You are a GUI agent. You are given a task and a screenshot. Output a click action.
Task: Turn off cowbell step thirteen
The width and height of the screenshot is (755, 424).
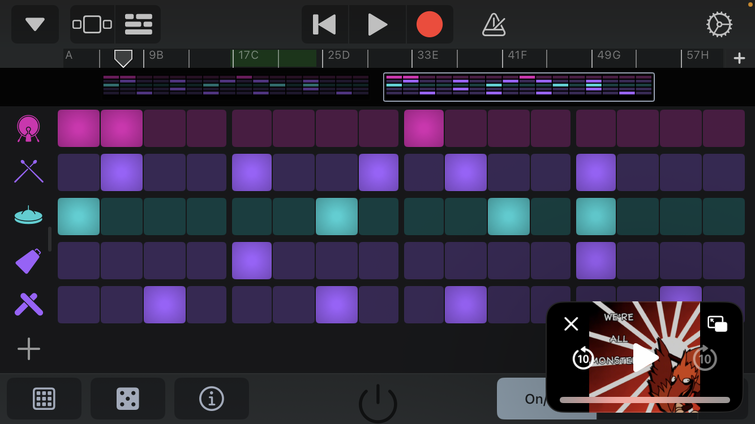[596, 261]
